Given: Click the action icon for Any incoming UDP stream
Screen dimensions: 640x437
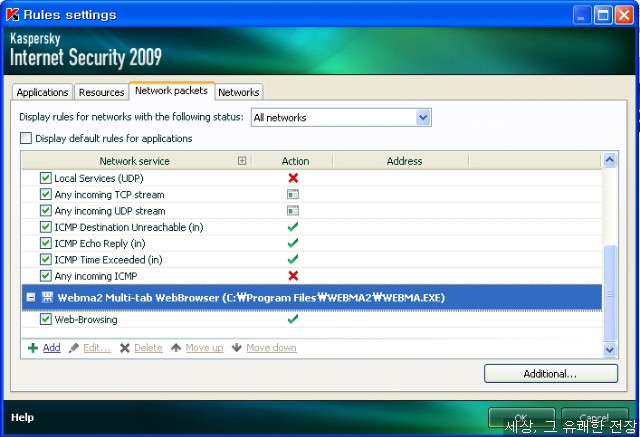Looking at the screenshot, I should click(293, 211).
